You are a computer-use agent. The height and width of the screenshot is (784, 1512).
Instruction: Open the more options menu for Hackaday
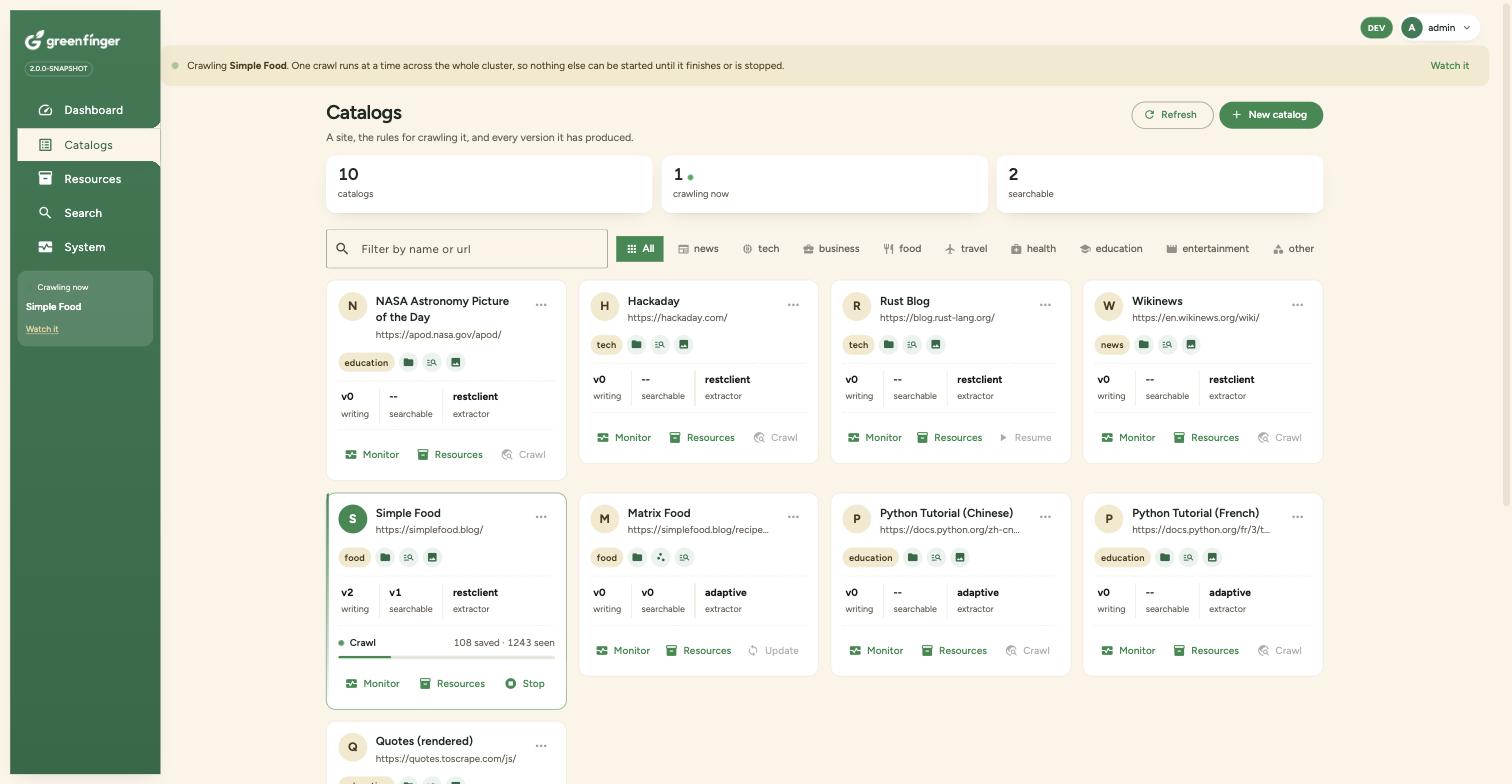coord(793,305)
